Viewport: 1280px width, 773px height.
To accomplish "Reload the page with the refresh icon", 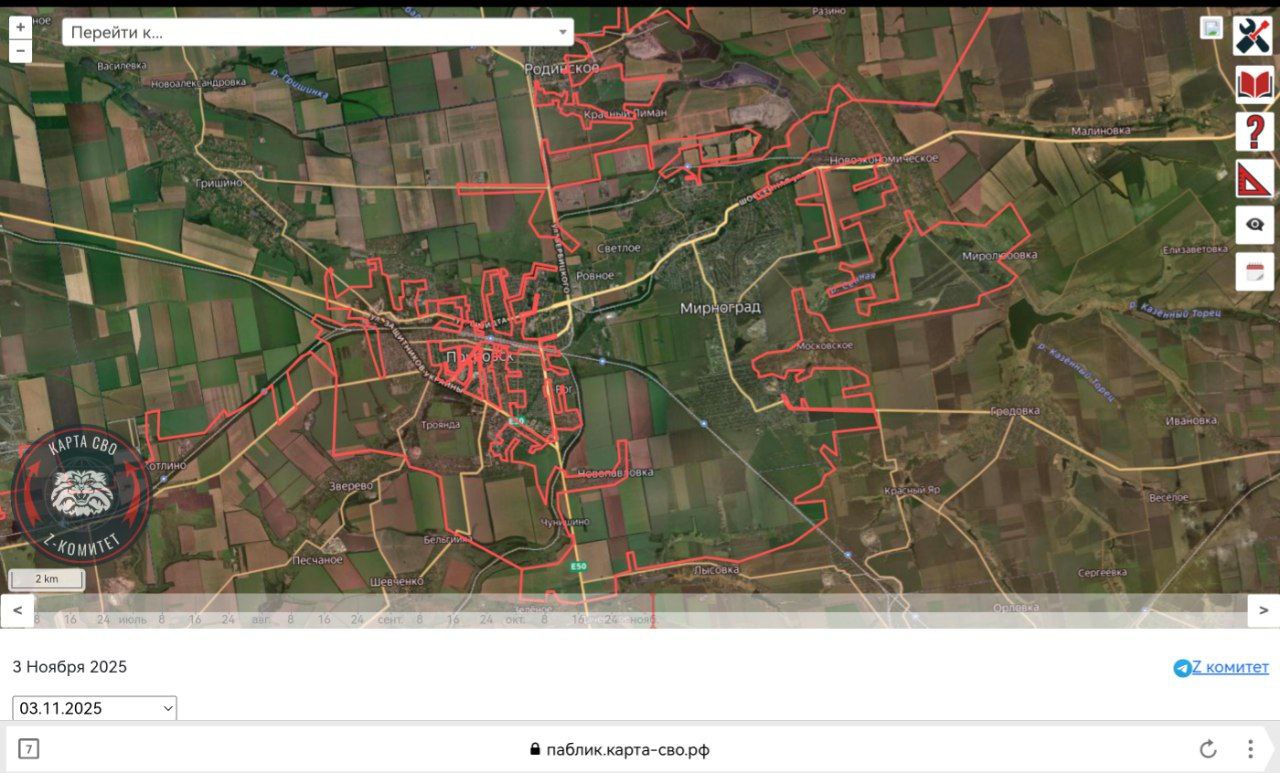I will (1208, 749).
